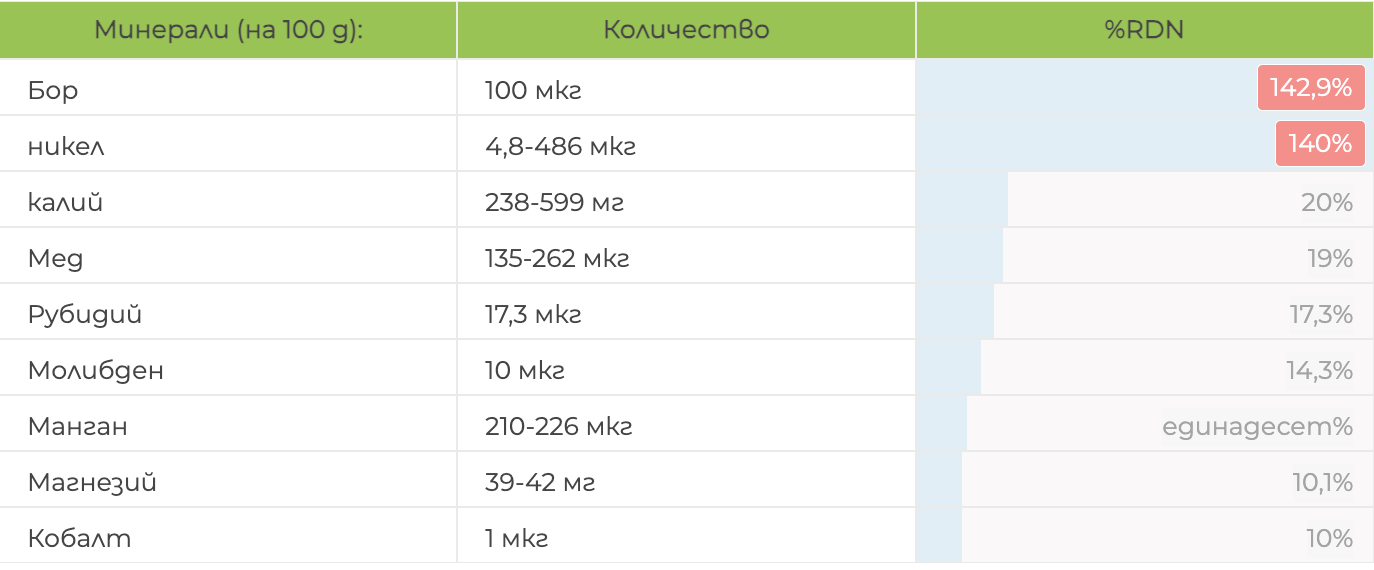The height and width of the screenshot is (570, 1374).
Task: Click the %RDN column header
Action: 1144,29
